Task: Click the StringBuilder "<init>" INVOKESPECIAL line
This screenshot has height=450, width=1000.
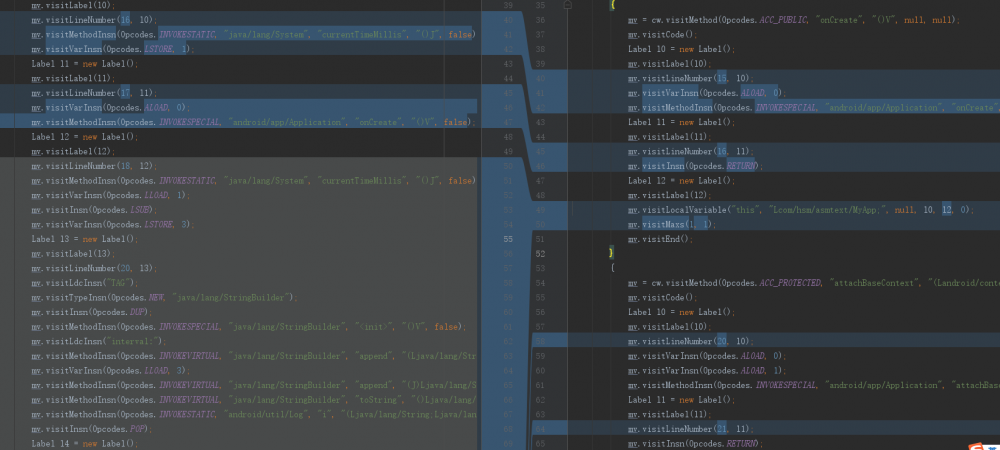Action: point(249,327)
